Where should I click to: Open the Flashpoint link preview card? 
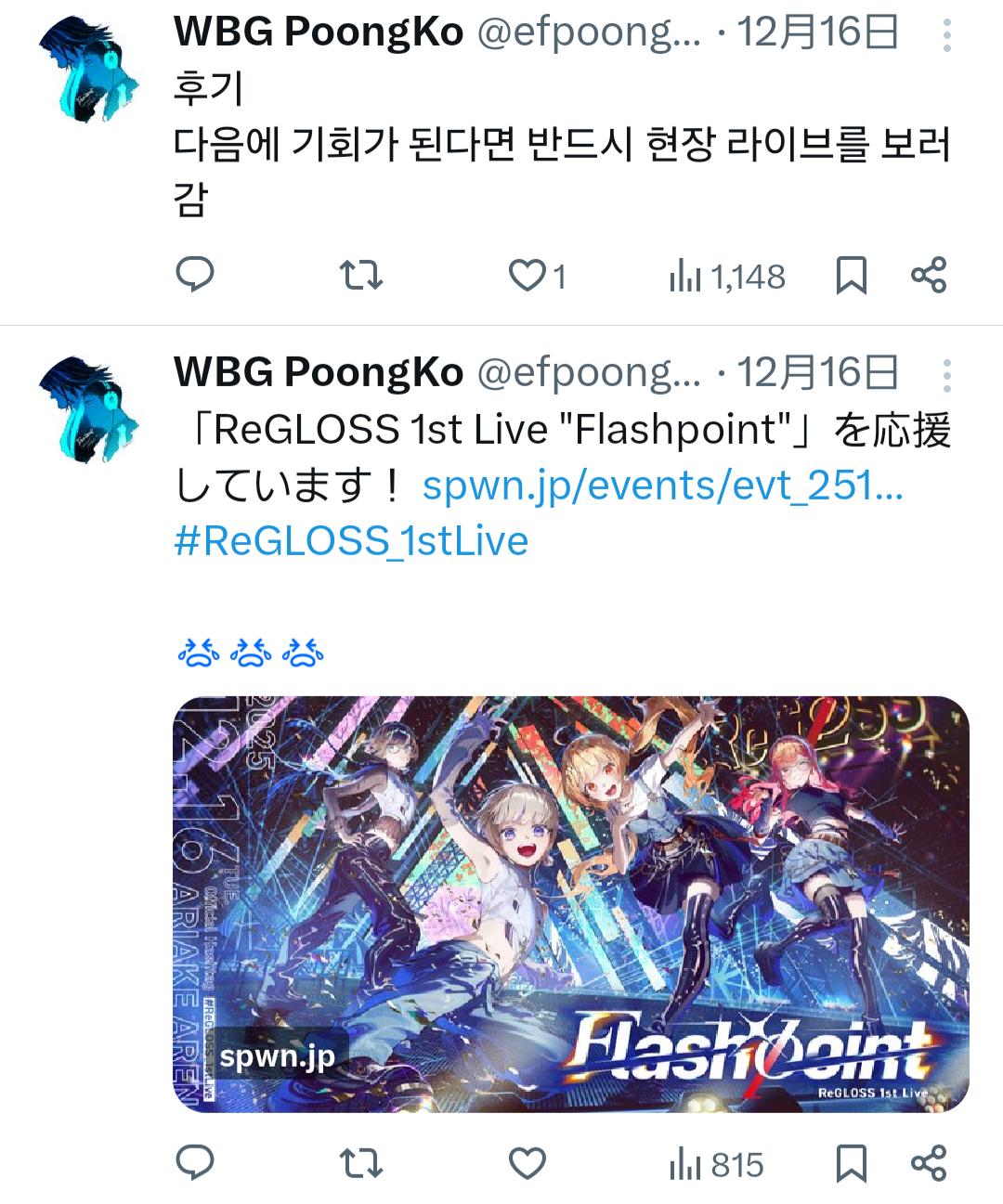click(571, 903)
